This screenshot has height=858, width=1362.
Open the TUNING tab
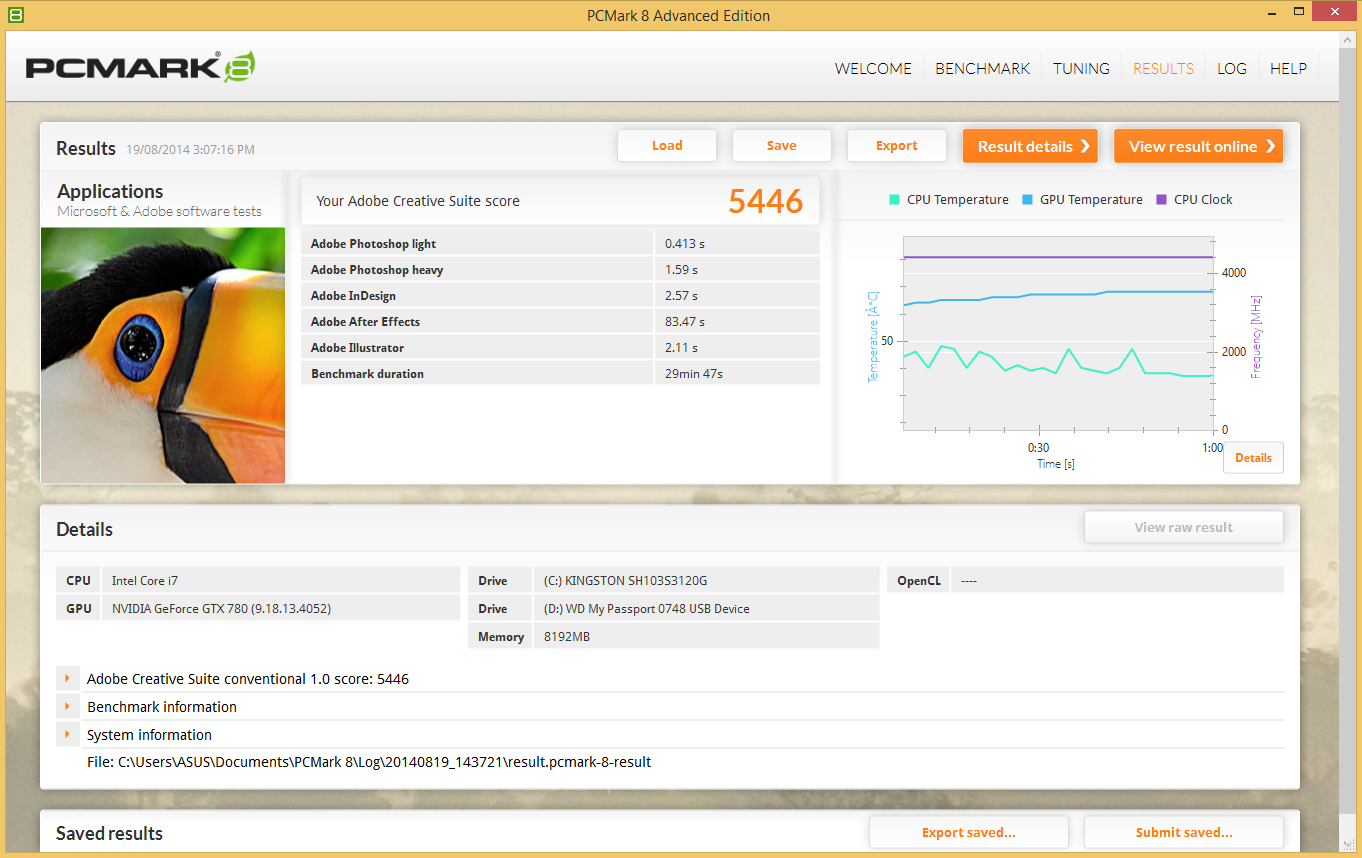coord(1081,69)
